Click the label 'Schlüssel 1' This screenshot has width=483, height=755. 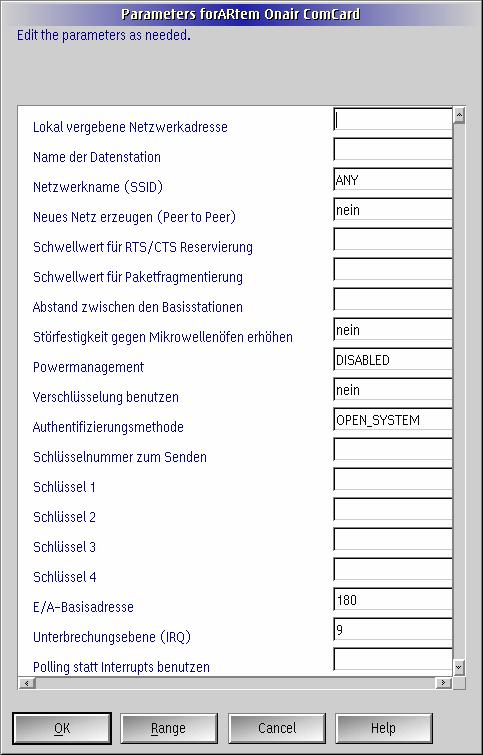(x=64, y=487)
